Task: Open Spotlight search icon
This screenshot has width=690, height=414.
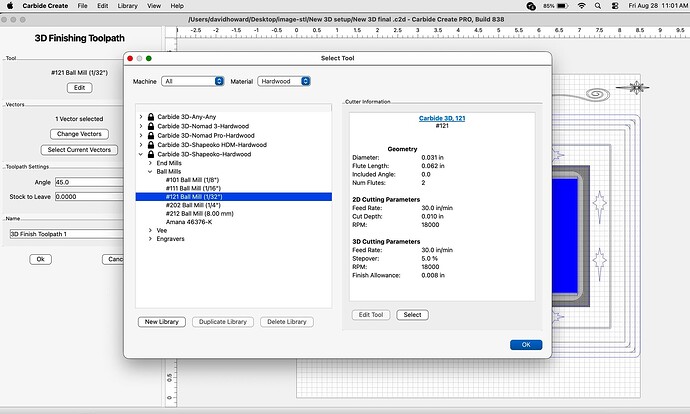Action: 598,6
